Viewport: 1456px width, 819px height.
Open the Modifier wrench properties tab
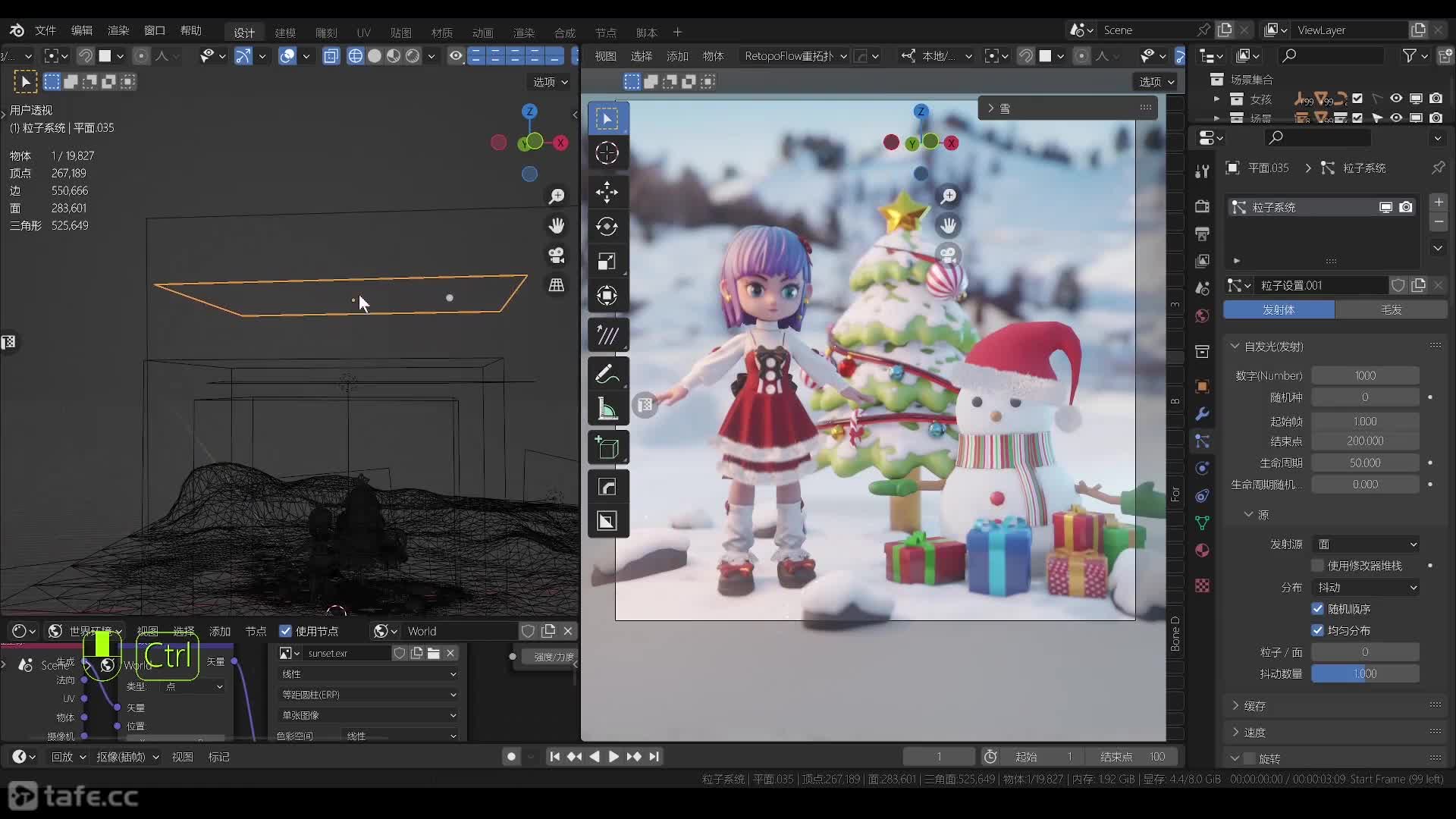click(x=1202, y=414)
